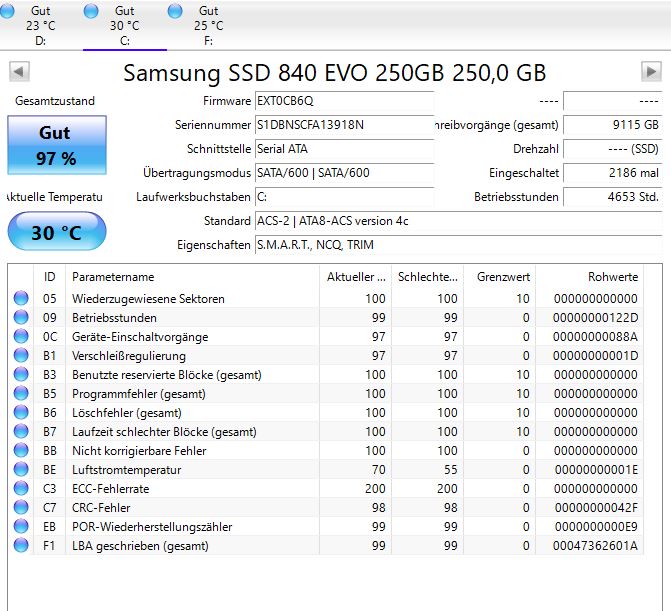Viewport: 671px width, 611px height.
Task: Select the Wiederzugewiesene Sektoren parameter name
Action: pyautogui.click(x=148, y=299)
